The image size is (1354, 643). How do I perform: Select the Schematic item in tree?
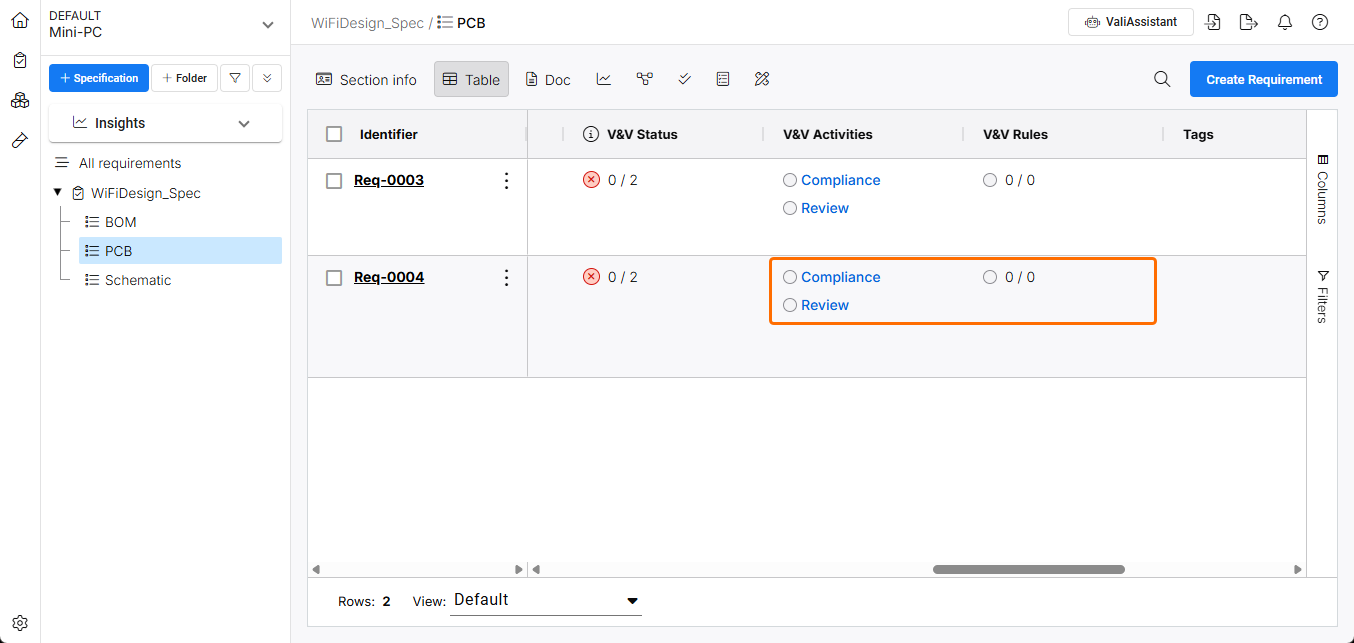point(137,280)
